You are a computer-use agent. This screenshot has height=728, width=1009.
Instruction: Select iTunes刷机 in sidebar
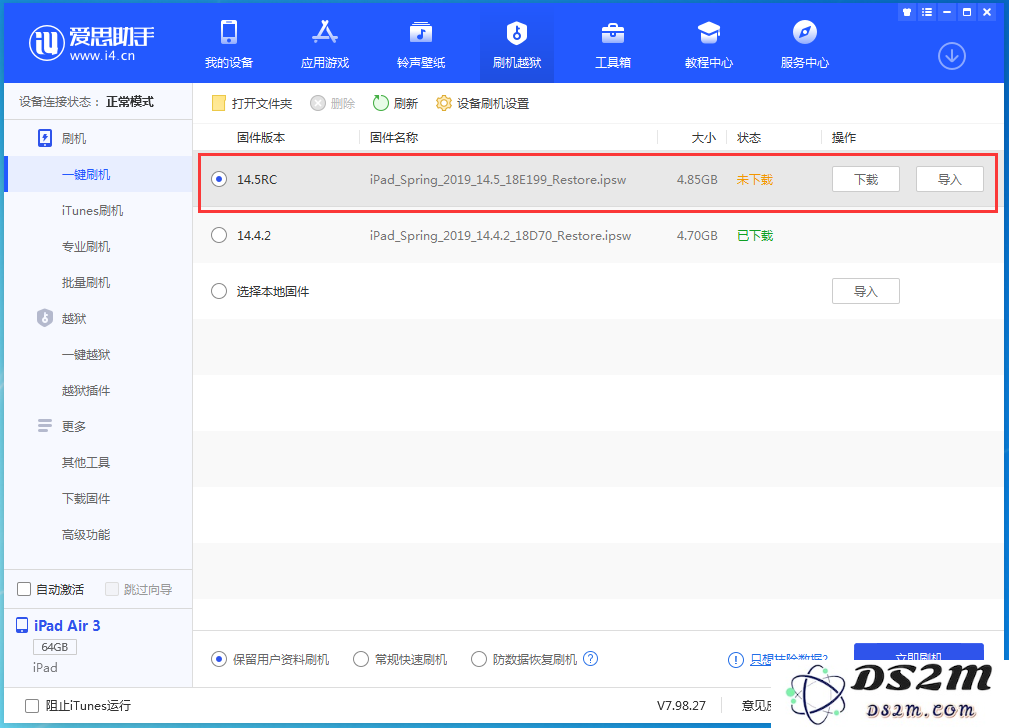click(x=92, y=210)
